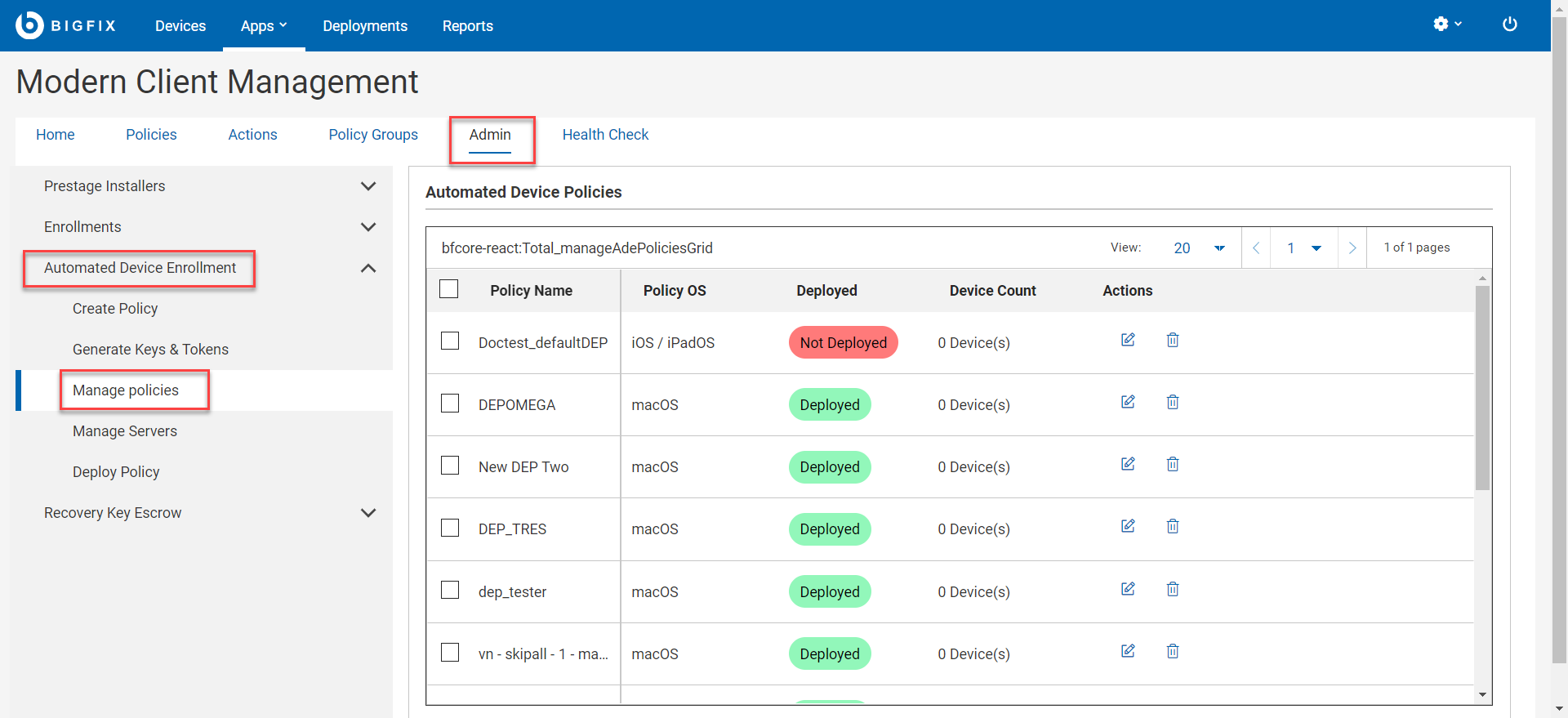
Task: Switch to the Health Check tab
Action: tap(605, 135)
